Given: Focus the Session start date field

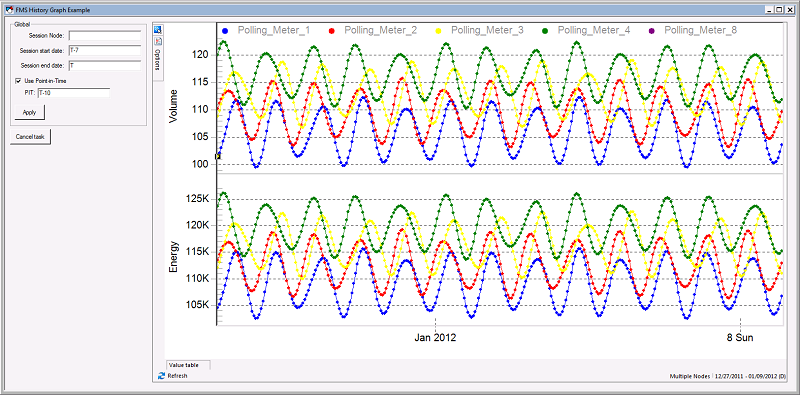Looking at the screenshot, I should coord(105,51).
